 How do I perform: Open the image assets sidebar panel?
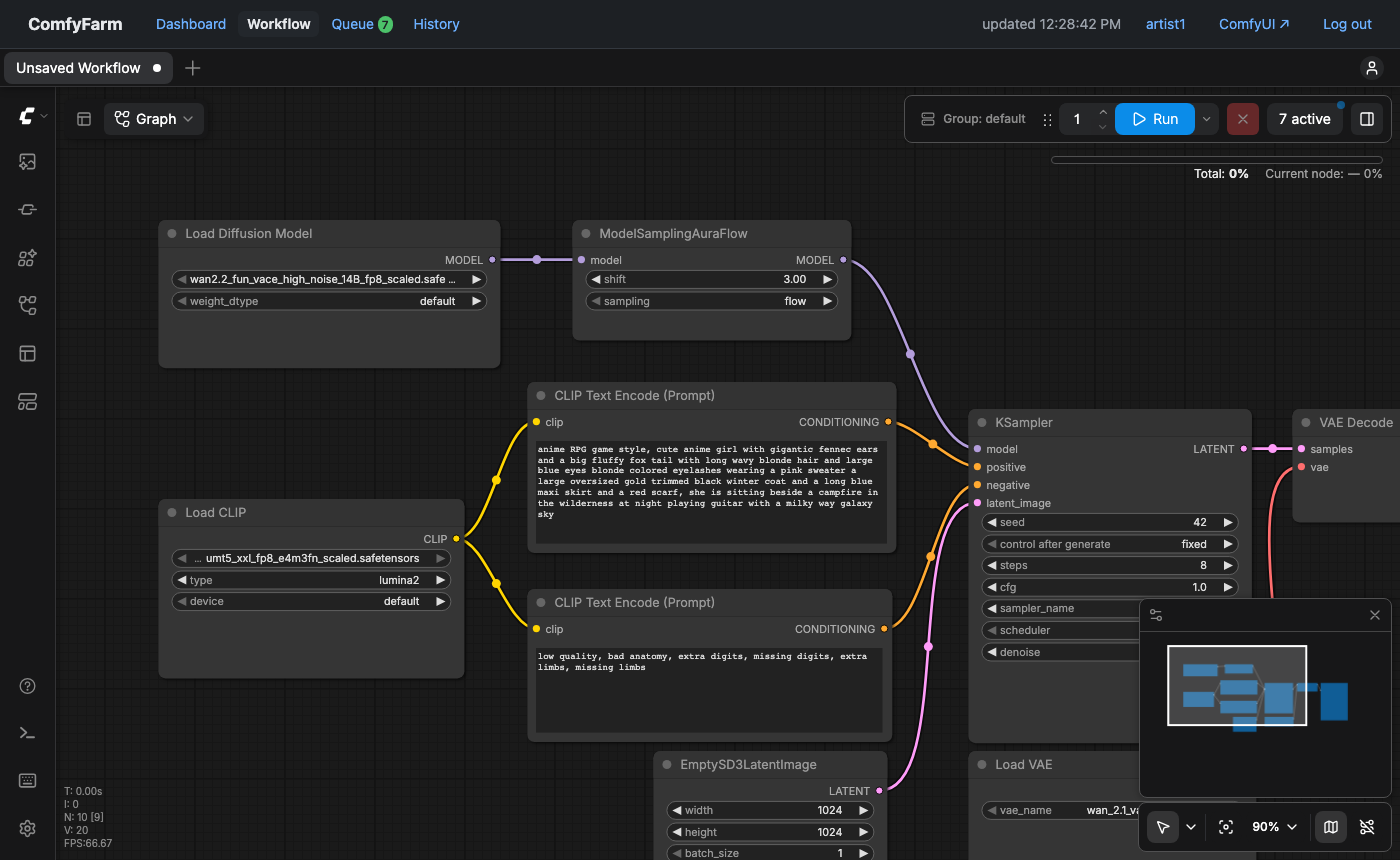pyautogui.click(x=28, y=162)
